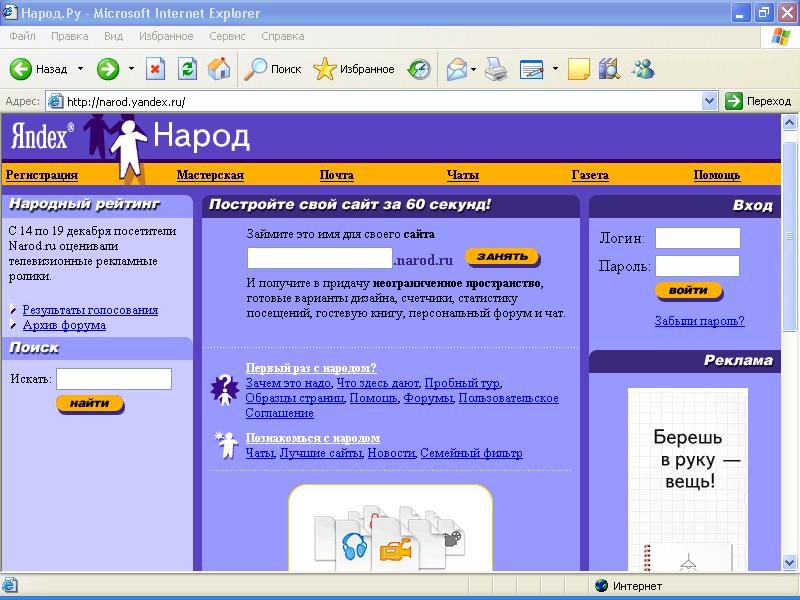
Task: Open Познакомься с народом link
Action: [313, 438]
